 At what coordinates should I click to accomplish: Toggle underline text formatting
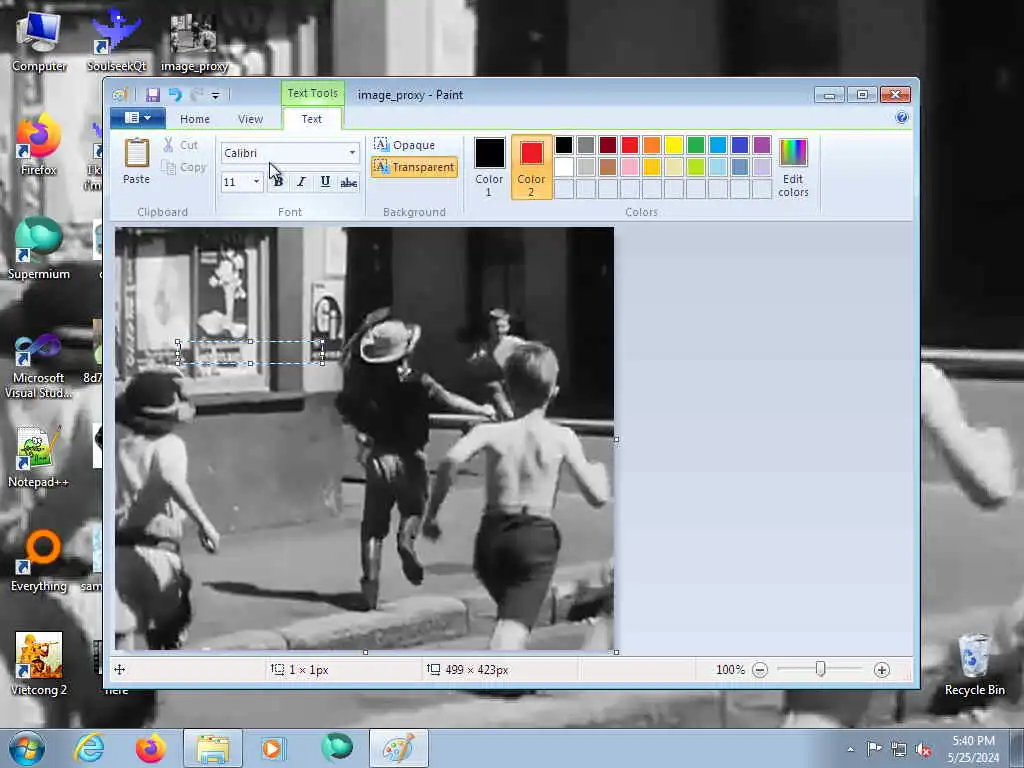325,182
